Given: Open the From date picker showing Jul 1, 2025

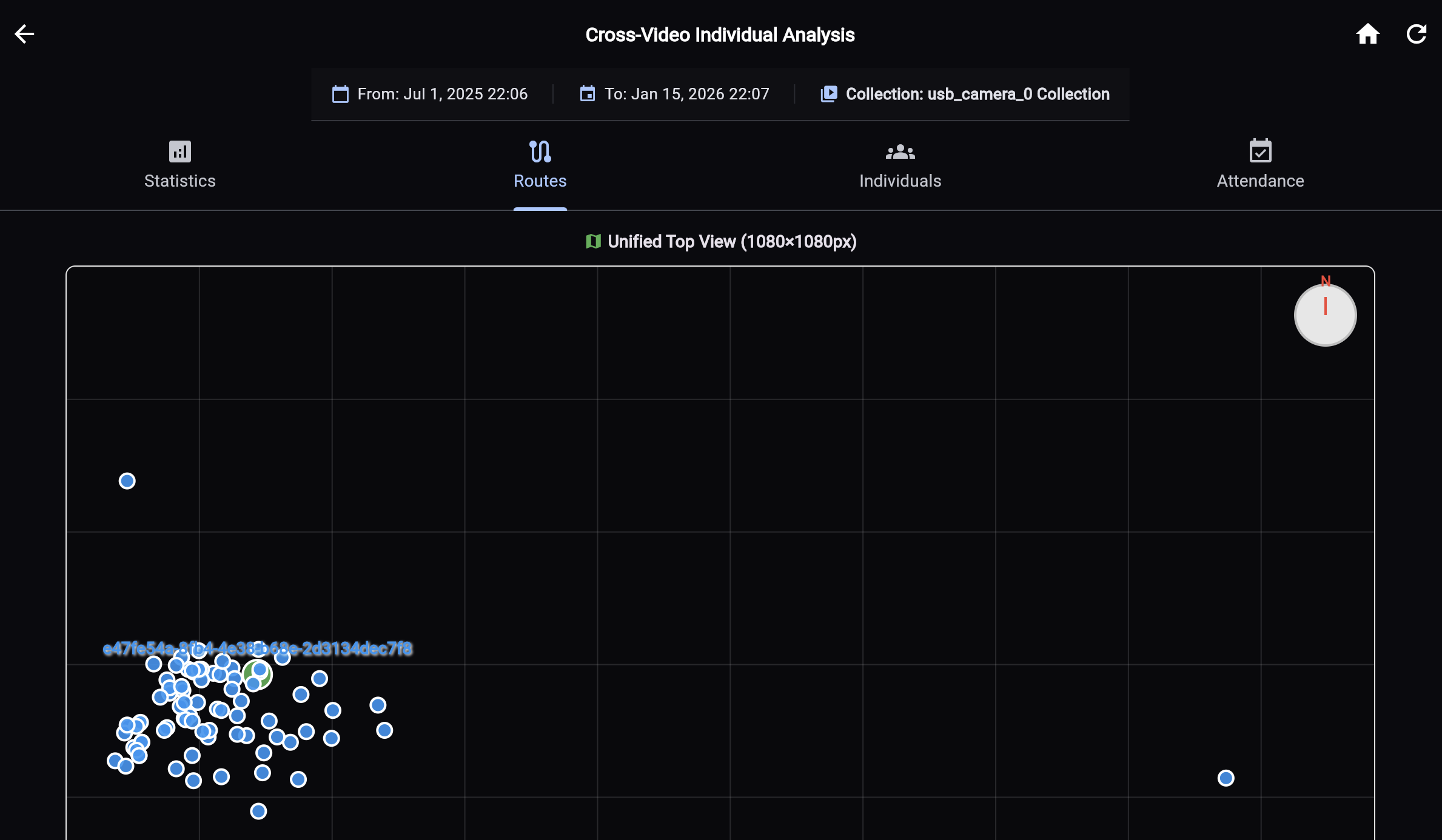Looking at the screenshot, I should point(442,94).
